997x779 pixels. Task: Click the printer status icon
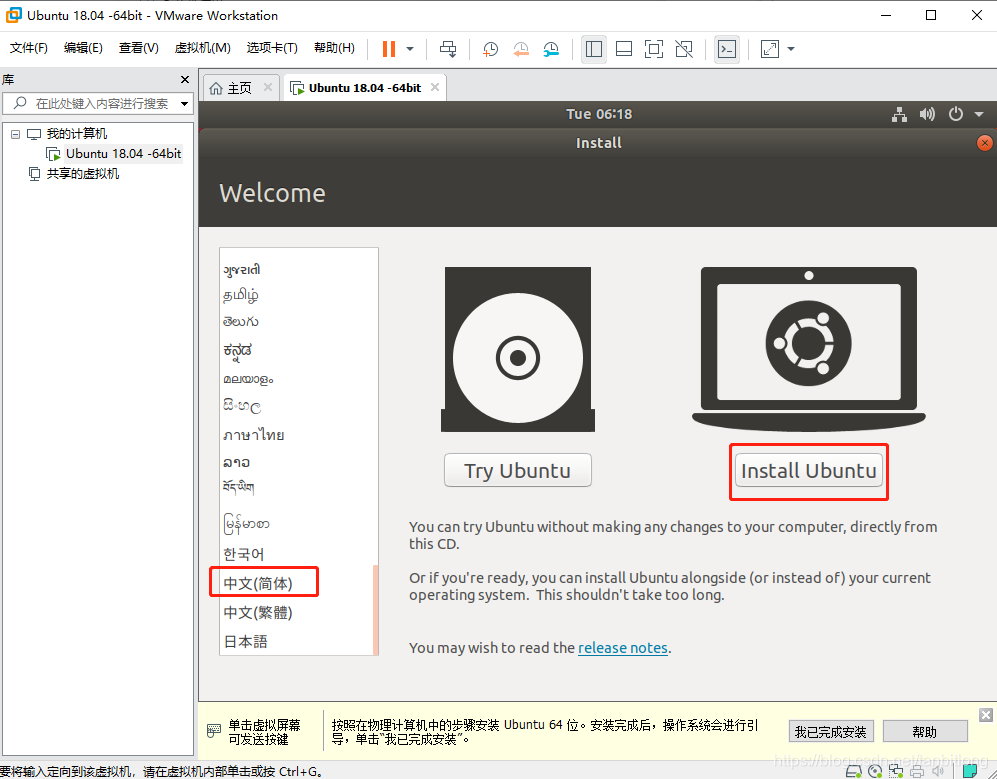click(x=917, y=771)
